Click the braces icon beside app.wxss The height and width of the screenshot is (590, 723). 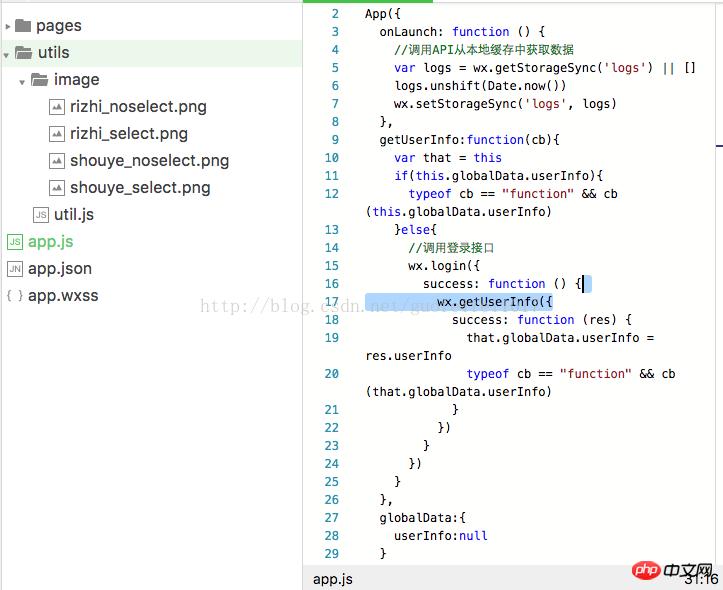click(15, 296)
